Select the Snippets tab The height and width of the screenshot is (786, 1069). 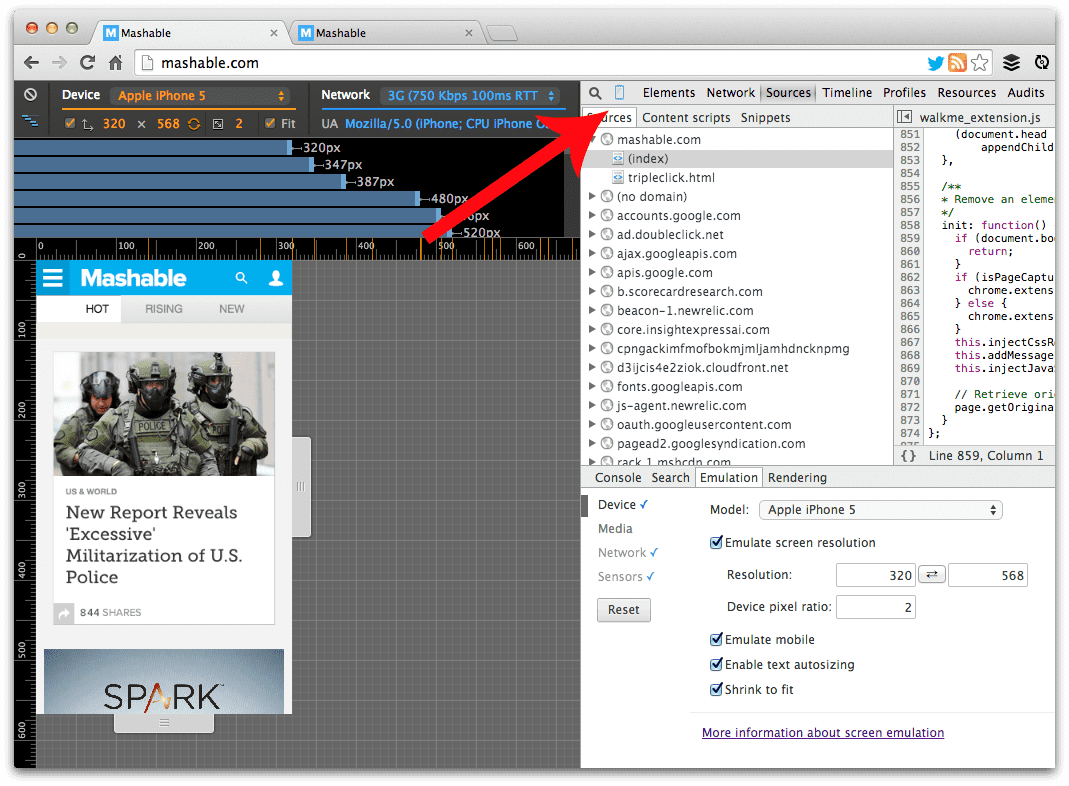coord(766,117)
